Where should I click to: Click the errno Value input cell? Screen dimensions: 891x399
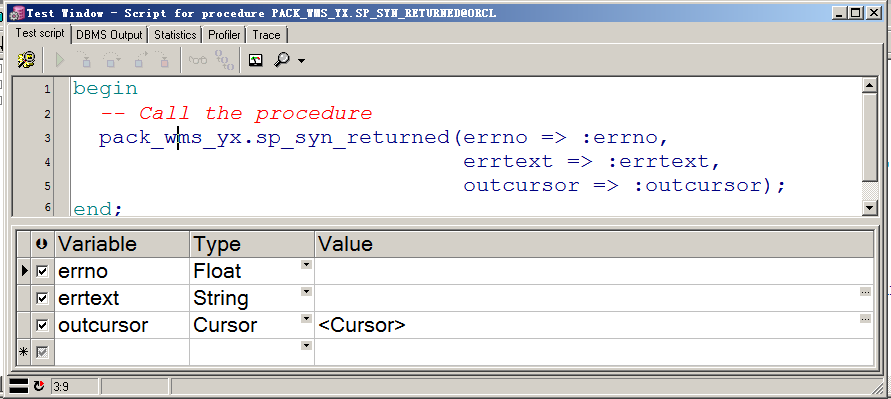point(594,271)
